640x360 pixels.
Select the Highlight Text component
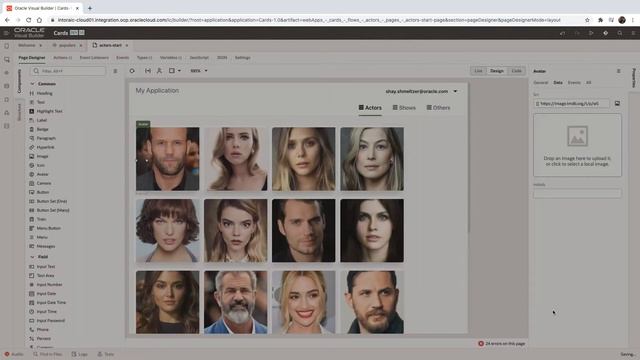point(46,111)
